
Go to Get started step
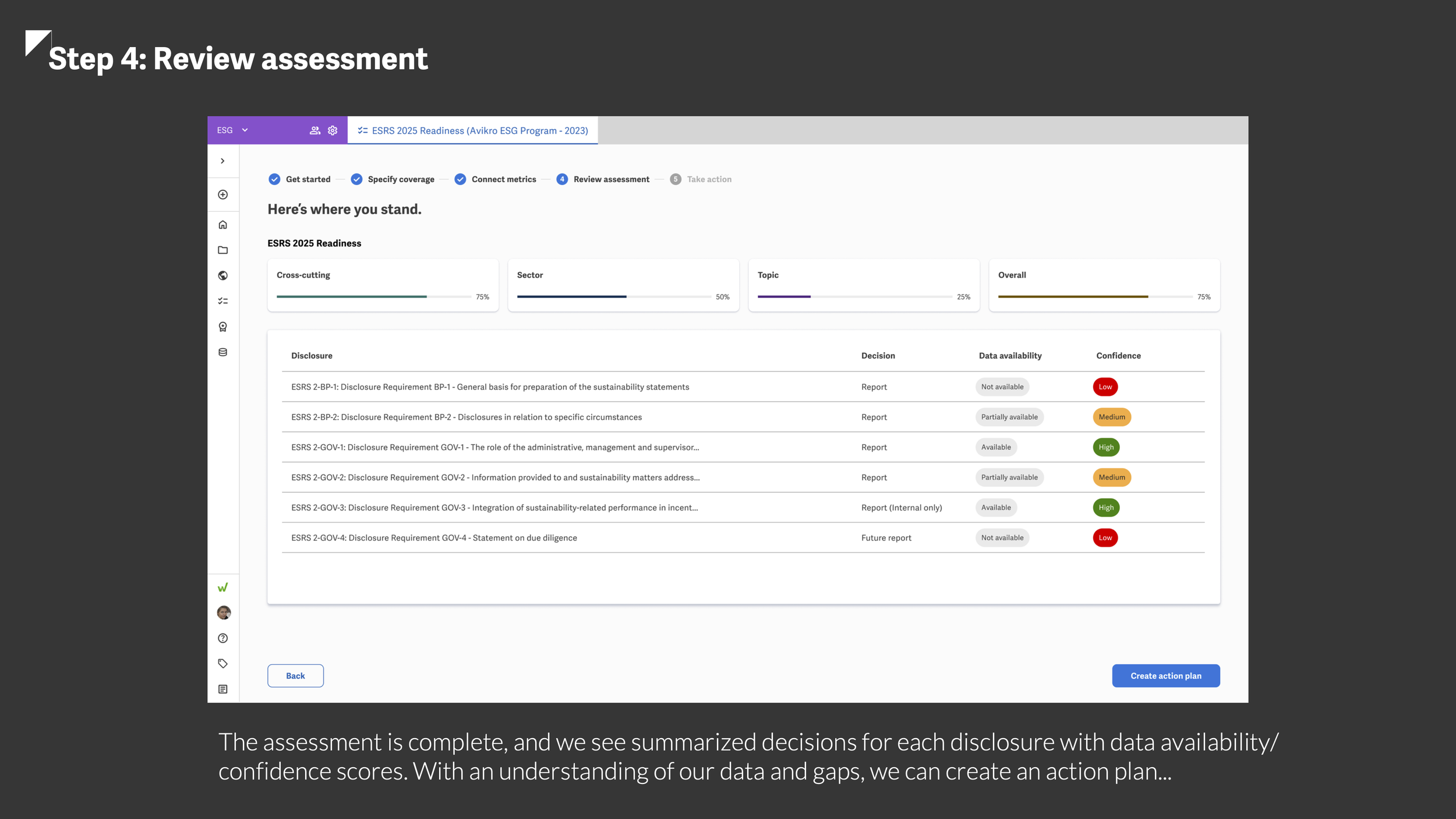299,179
